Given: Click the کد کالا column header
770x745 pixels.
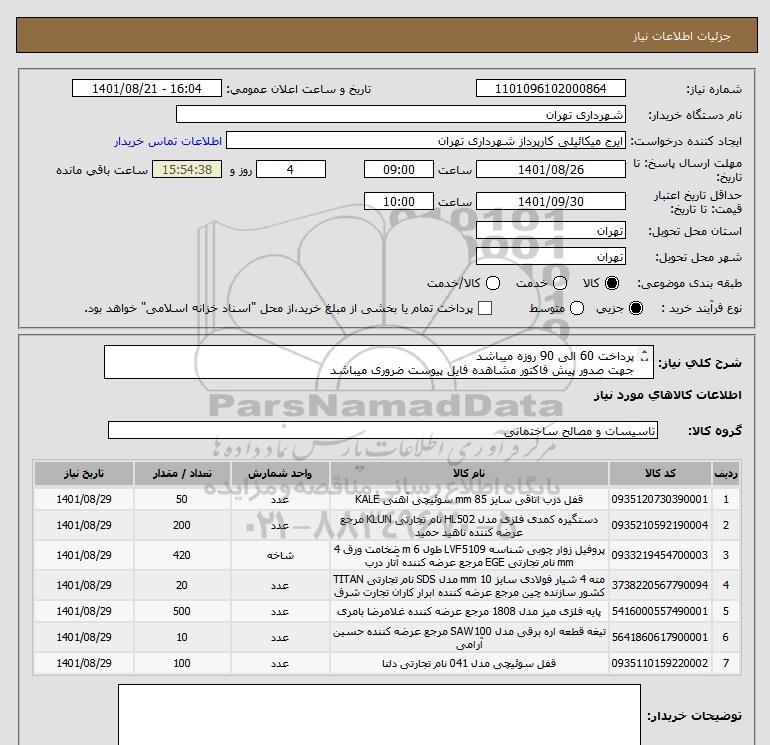Looking at the screenshot, I should pyautogui.click(x=660, y=473).
